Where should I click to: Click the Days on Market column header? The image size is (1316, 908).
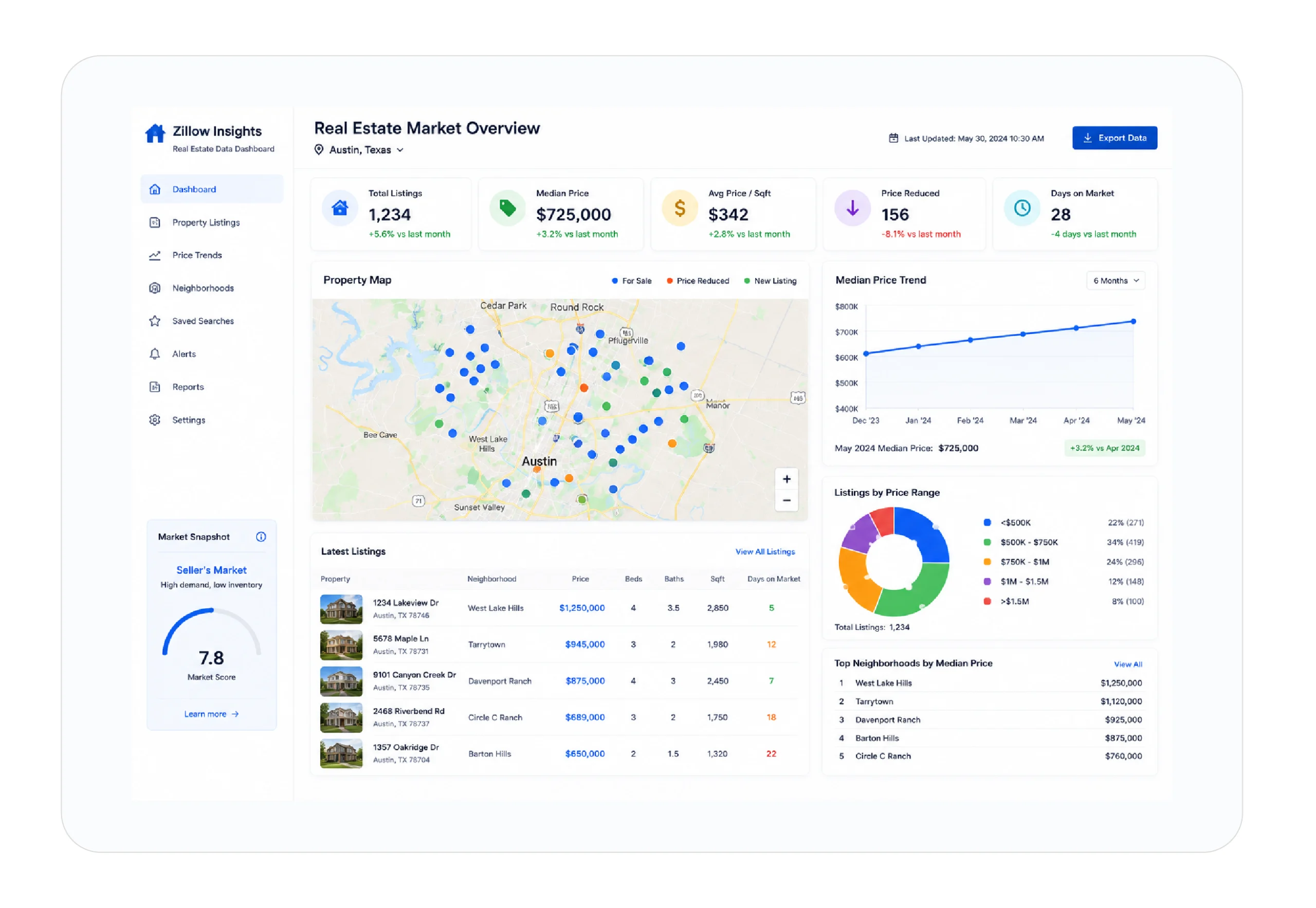tap(774, 580)
